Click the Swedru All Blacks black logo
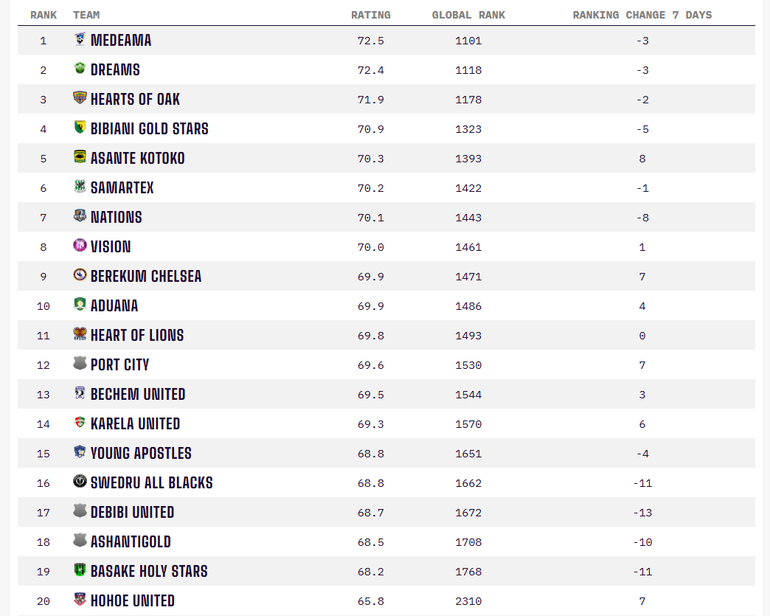 coord(80,481)
